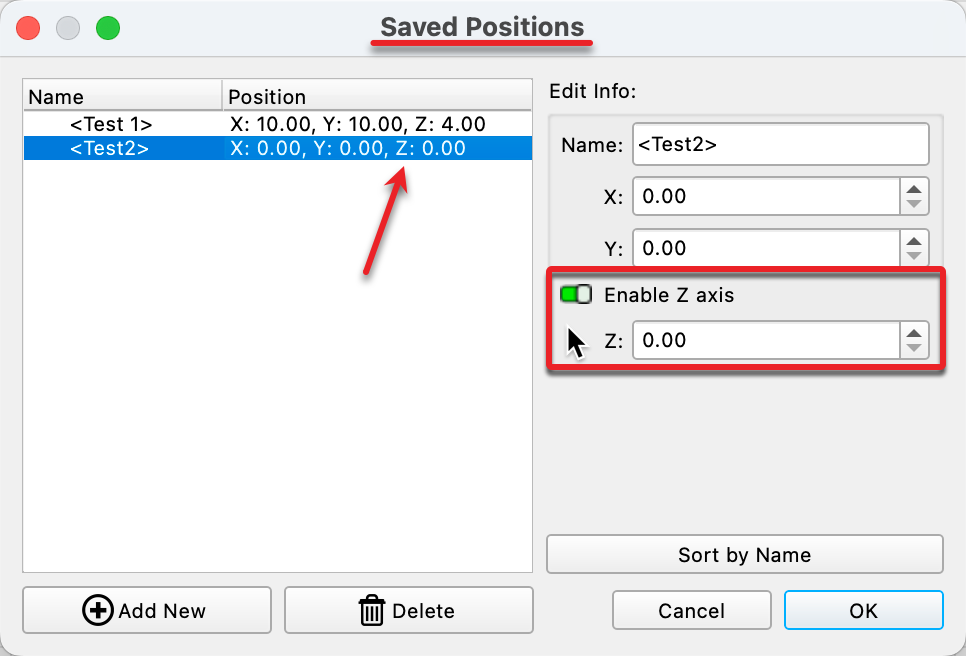Click the trash can icon on Delete
966x656 pixels.
click(371, 610)
